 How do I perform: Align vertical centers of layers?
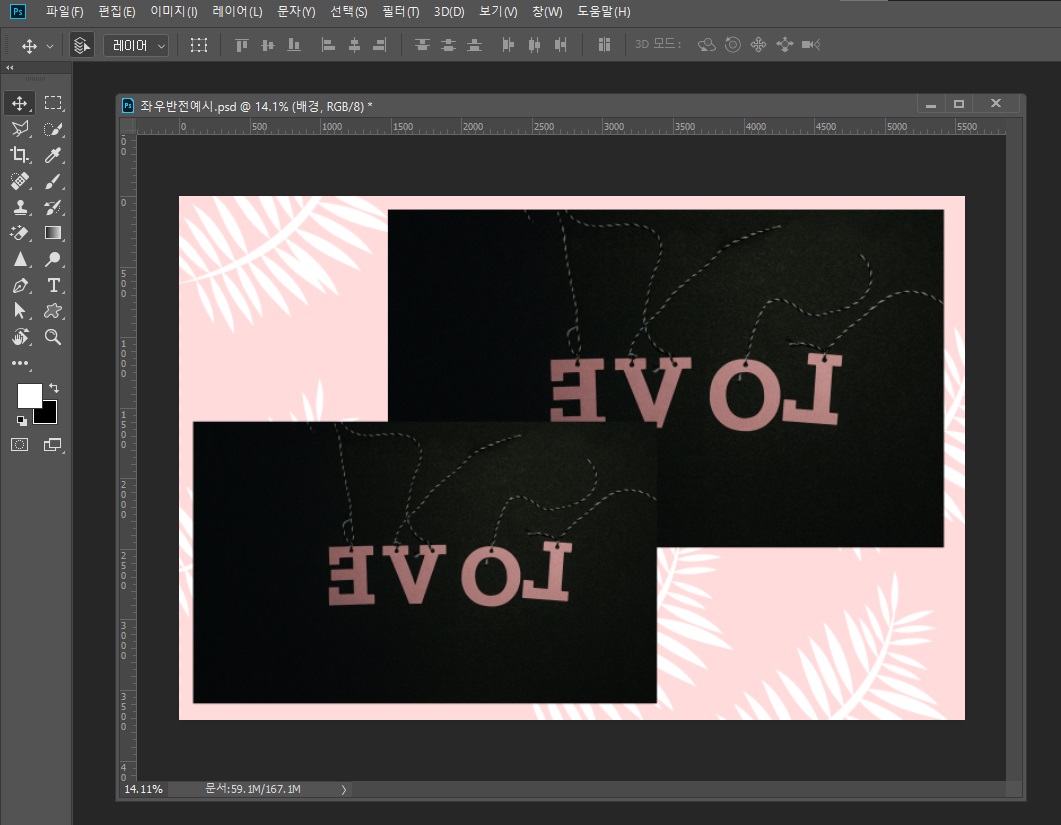tap(268, 45)
